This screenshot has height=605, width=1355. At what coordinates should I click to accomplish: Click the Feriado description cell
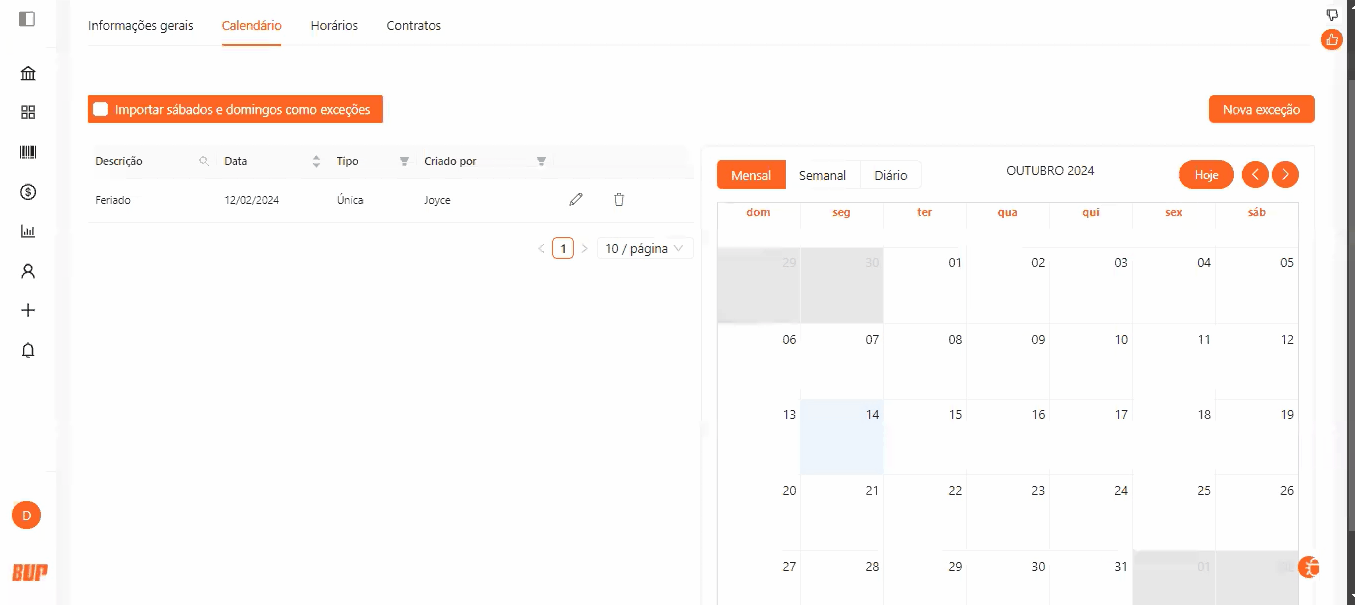pos(113,200)
